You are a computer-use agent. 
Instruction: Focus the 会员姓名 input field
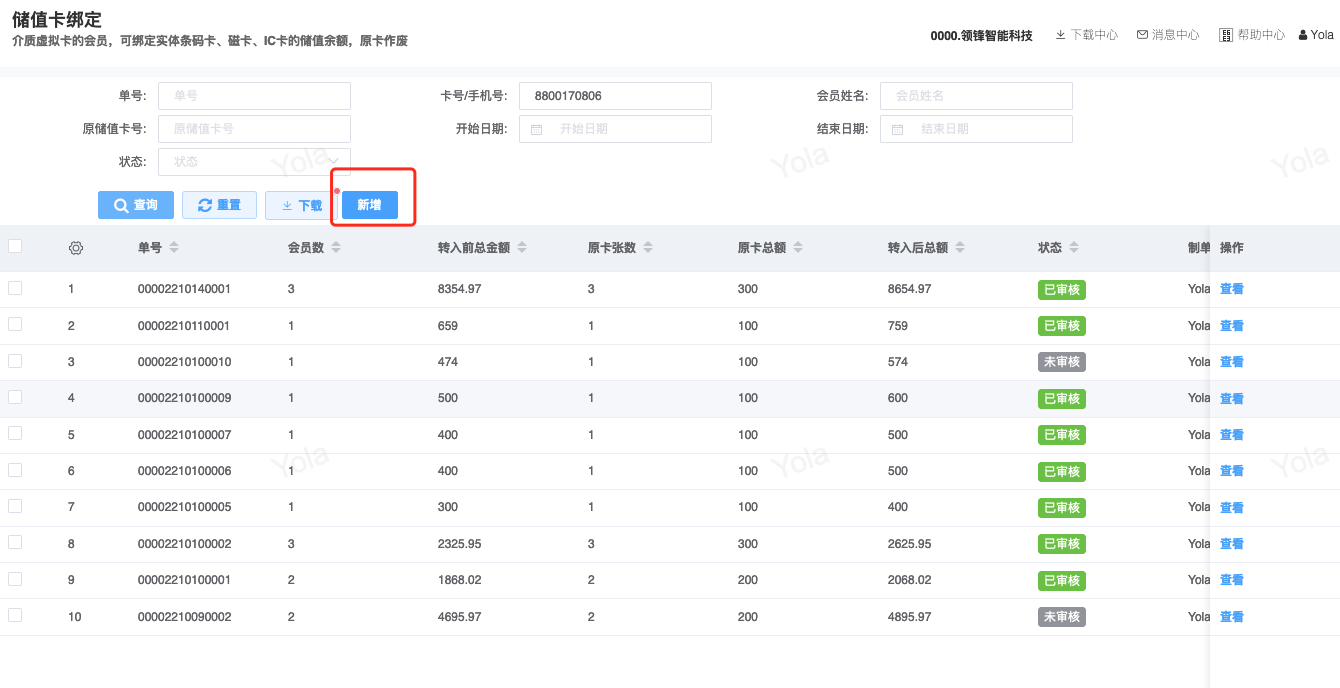tap(976, 96)
